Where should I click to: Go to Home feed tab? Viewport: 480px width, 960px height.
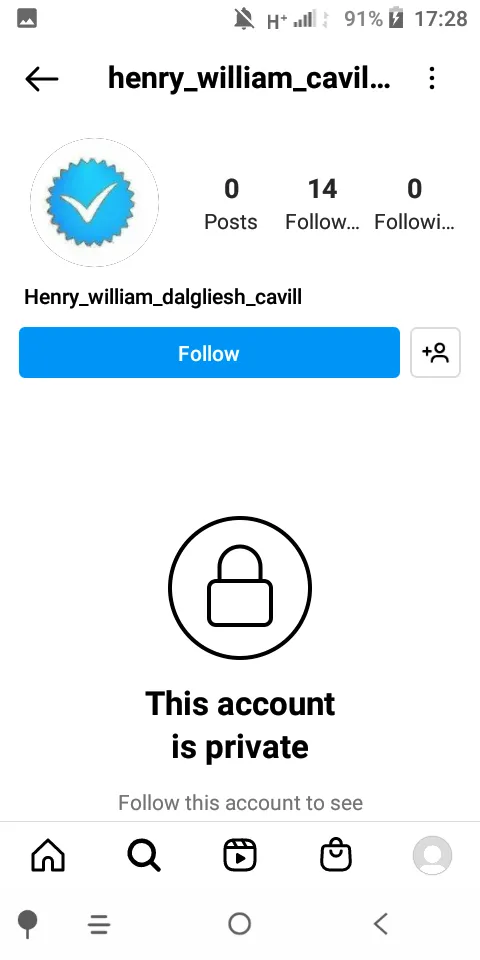tap(48, 855)
